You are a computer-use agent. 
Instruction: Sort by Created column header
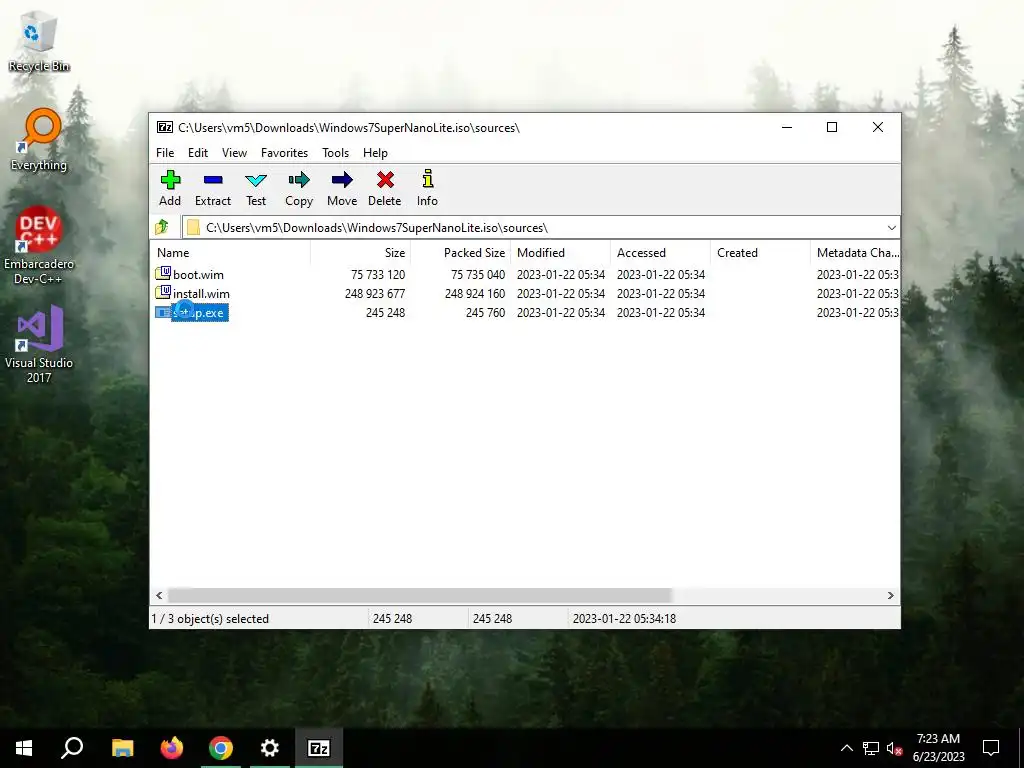click(760, 253)
